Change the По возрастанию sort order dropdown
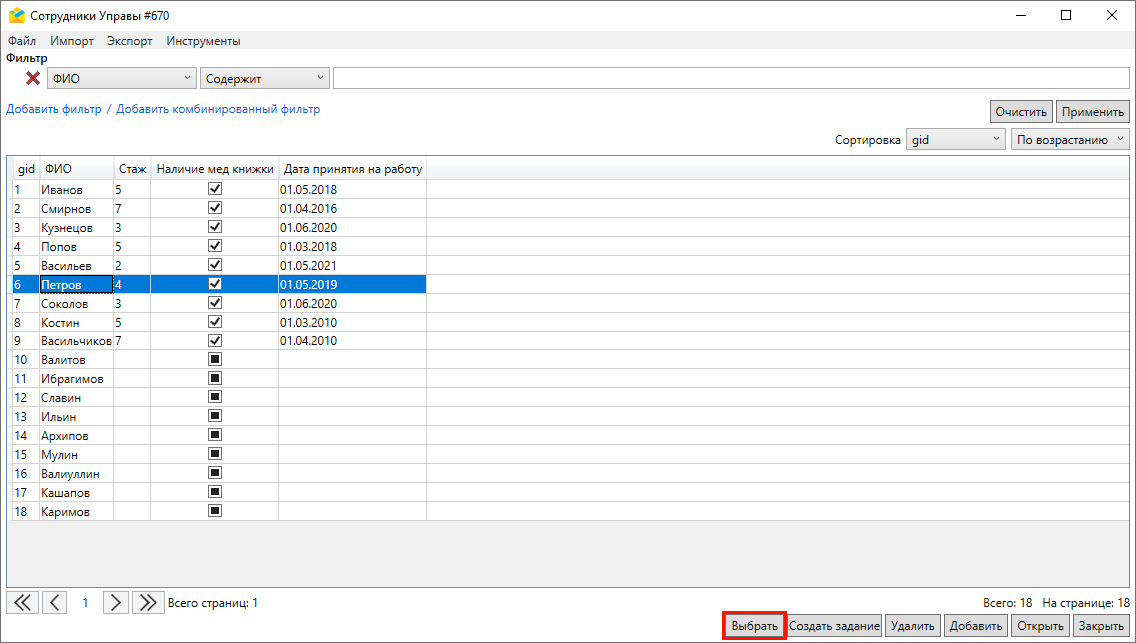 1070,140
